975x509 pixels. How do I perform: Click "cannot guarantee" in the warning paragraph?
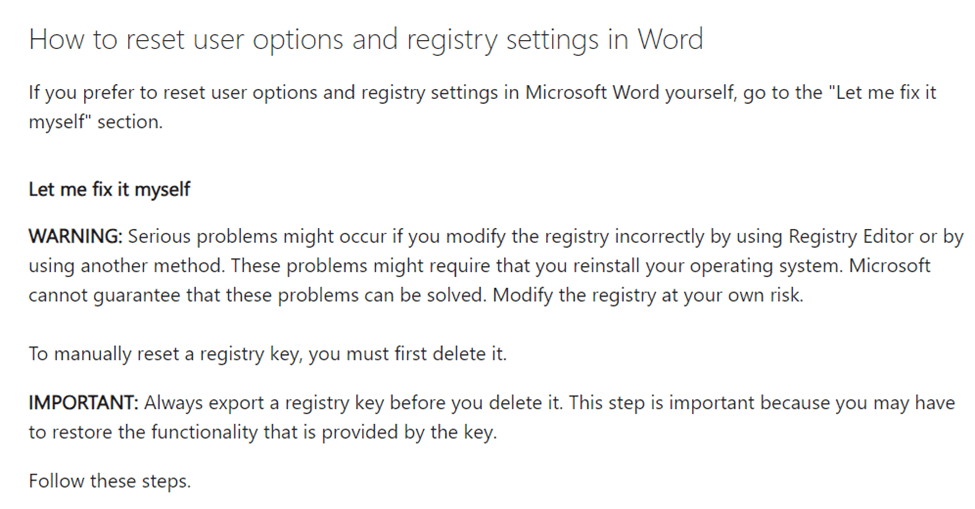coord(104,295)
